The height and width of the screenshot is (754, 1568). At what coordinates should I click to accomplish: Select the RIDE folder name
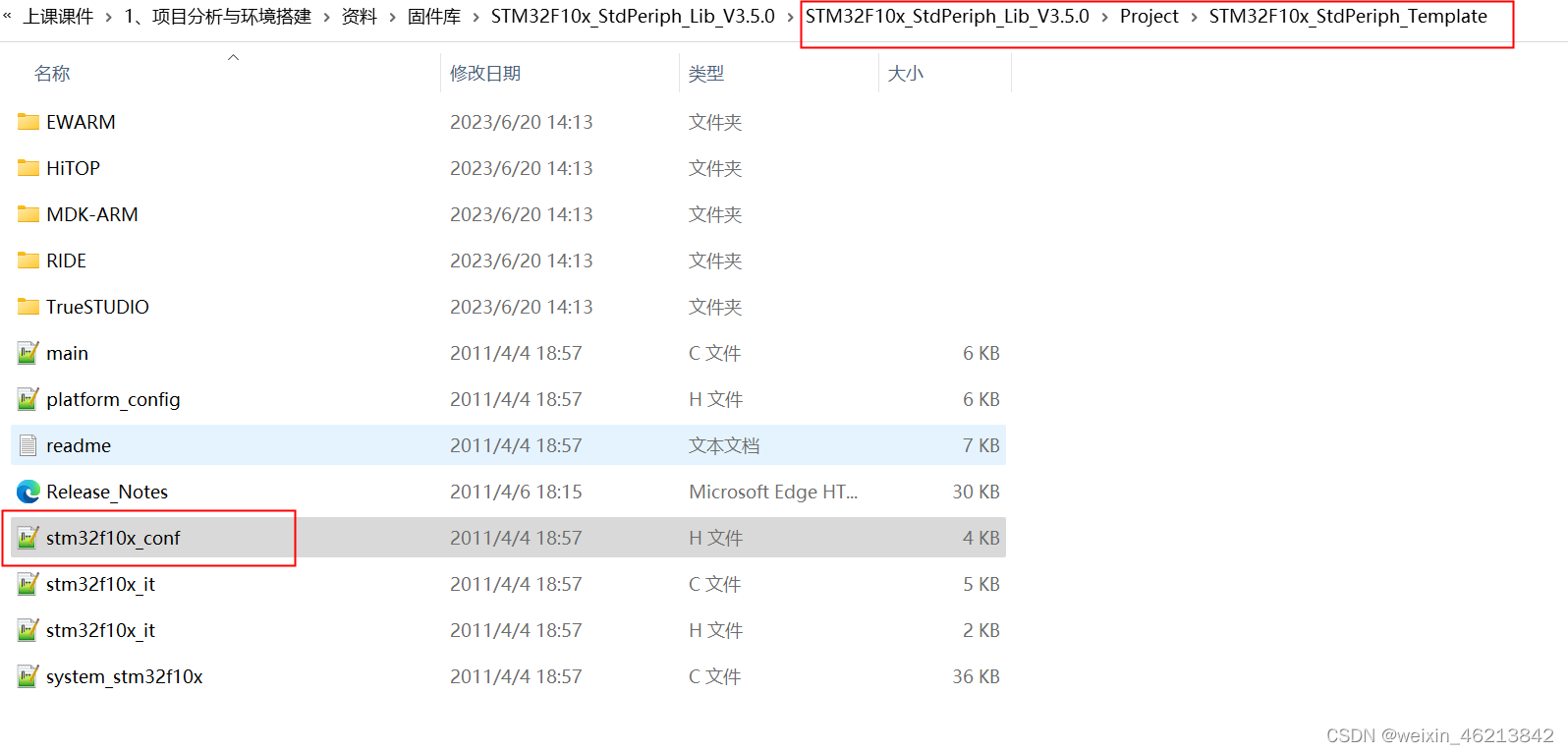pos(66,261)
